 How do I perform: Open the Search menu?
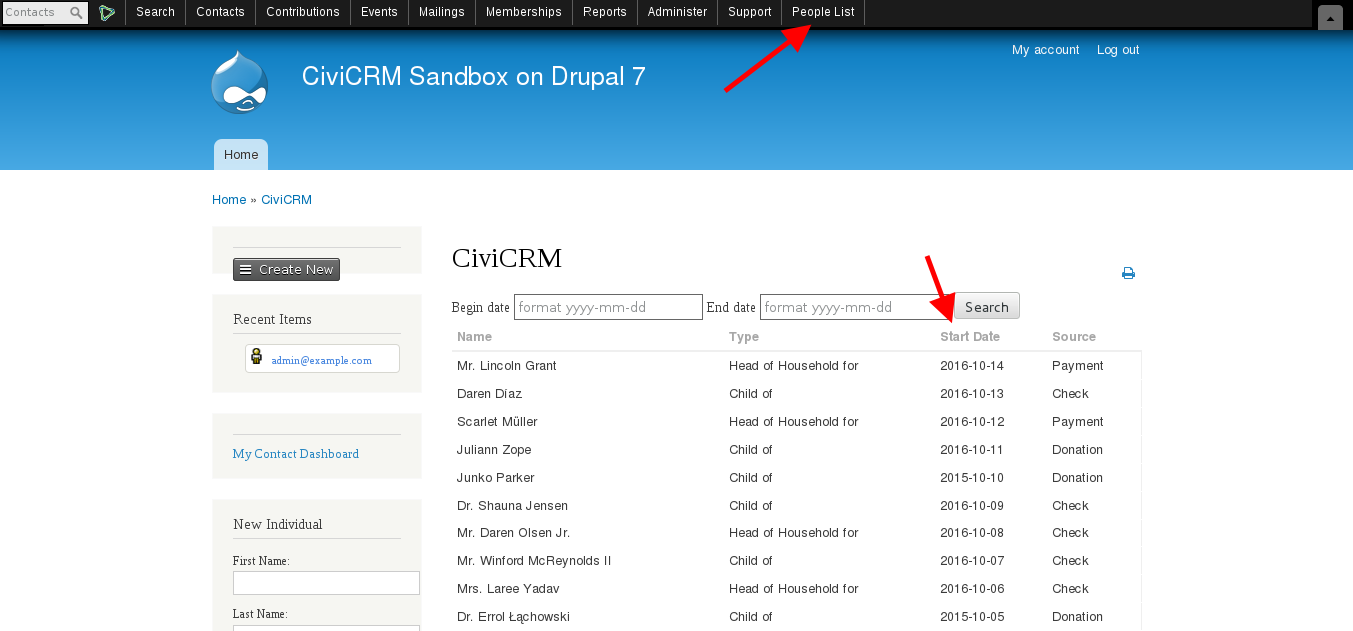pos(155,12)
